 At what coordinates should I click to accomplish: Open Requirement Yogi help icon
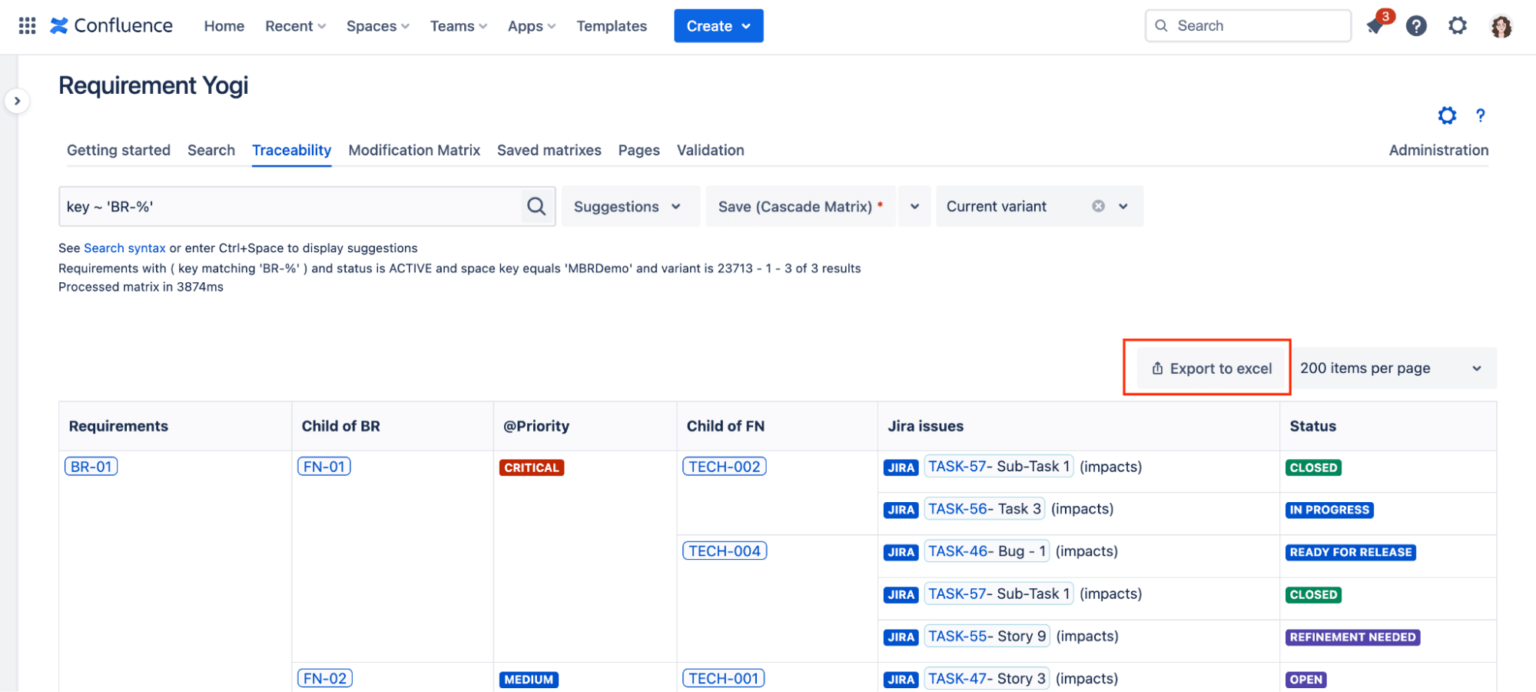coord(1480,115)
